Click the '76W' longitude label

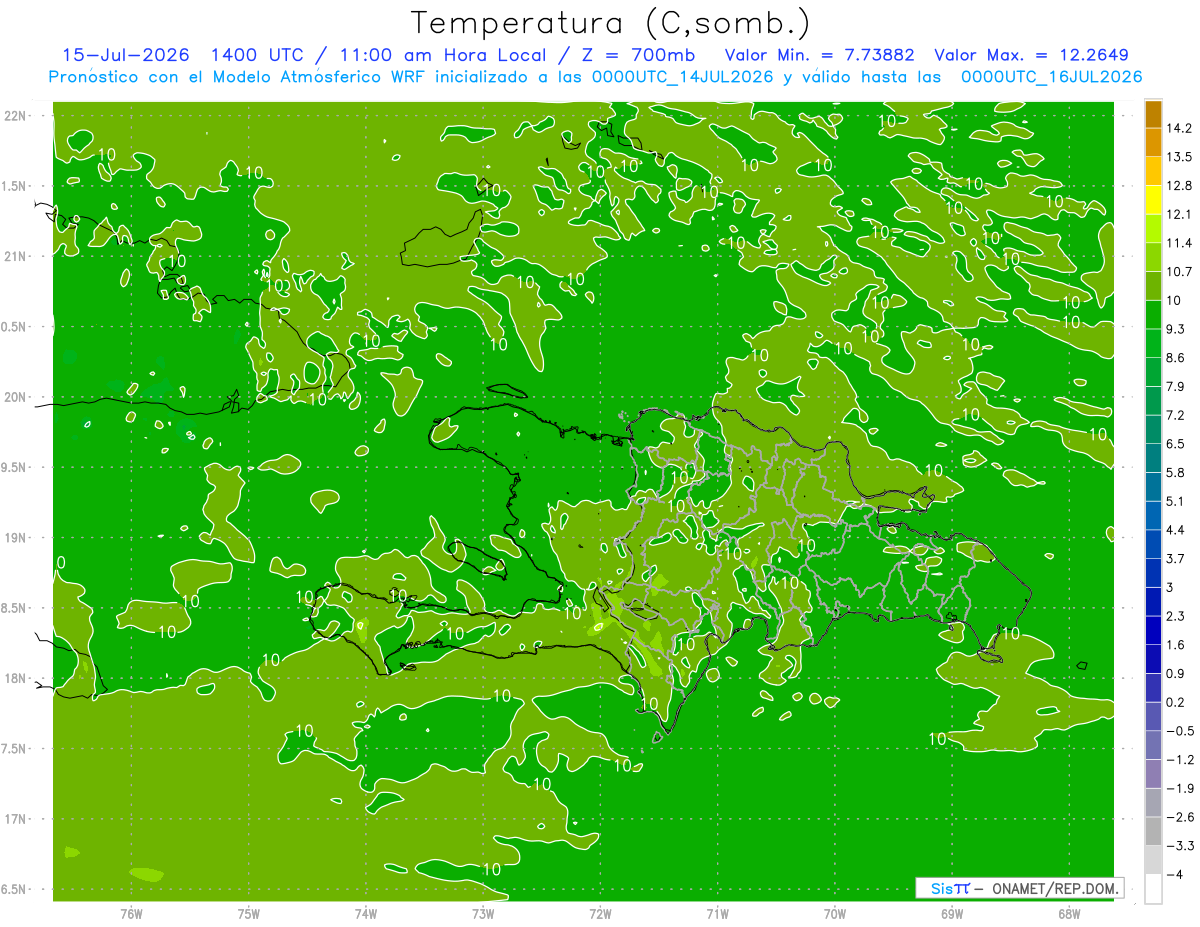131,913
